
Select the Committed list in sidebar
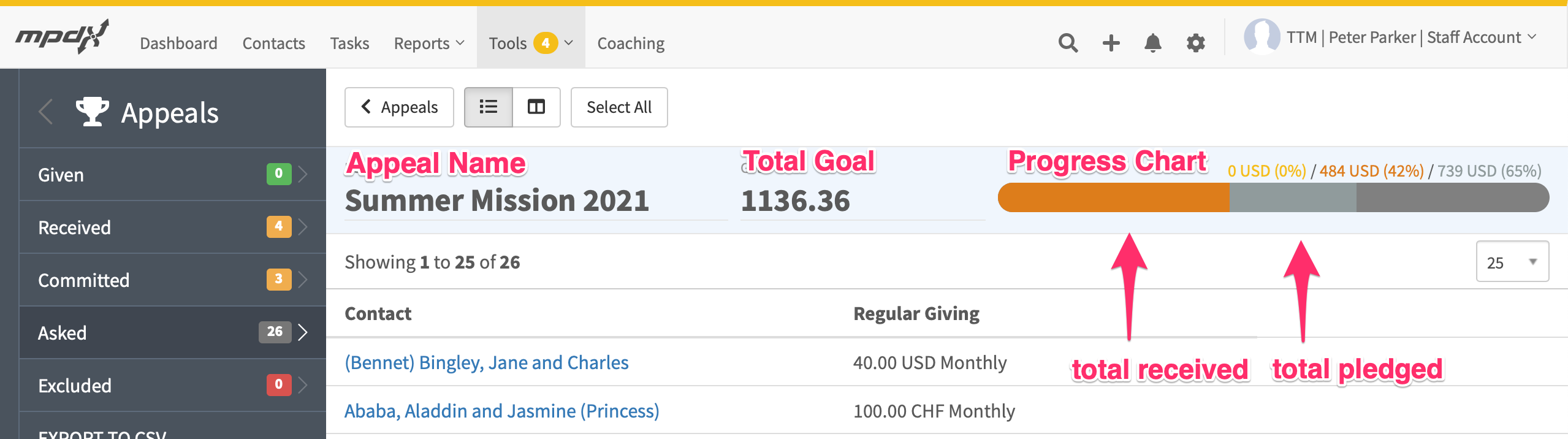coord(173,280)
